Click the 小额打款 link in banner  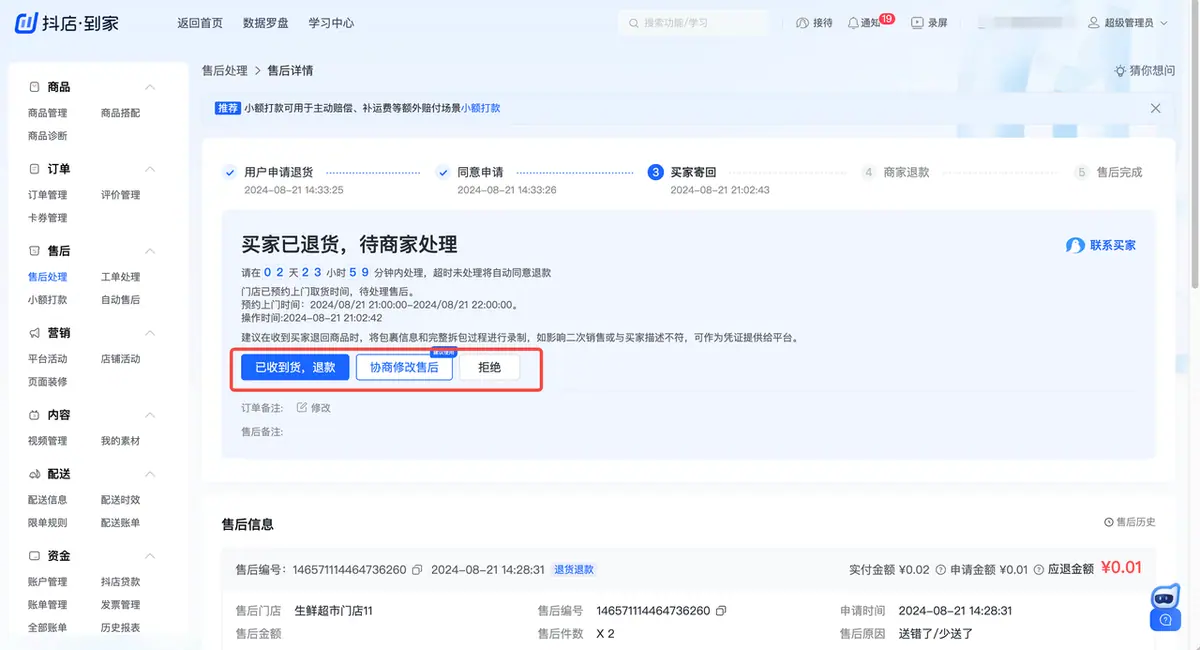coord(481,108)
